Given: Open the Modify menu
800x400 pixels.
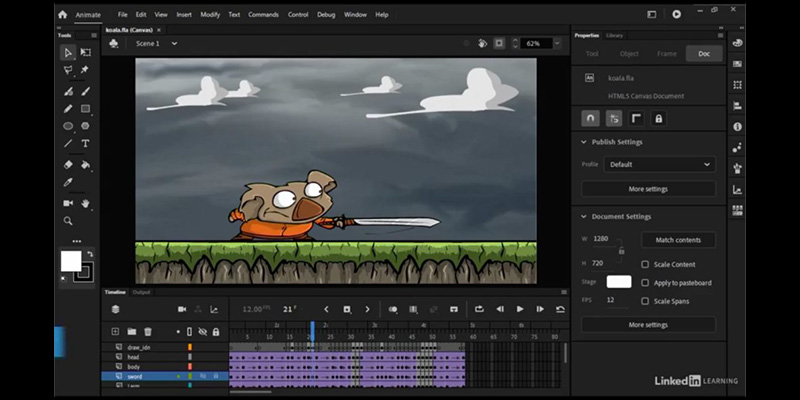Looking at the screenshot, I should point(210,15).
